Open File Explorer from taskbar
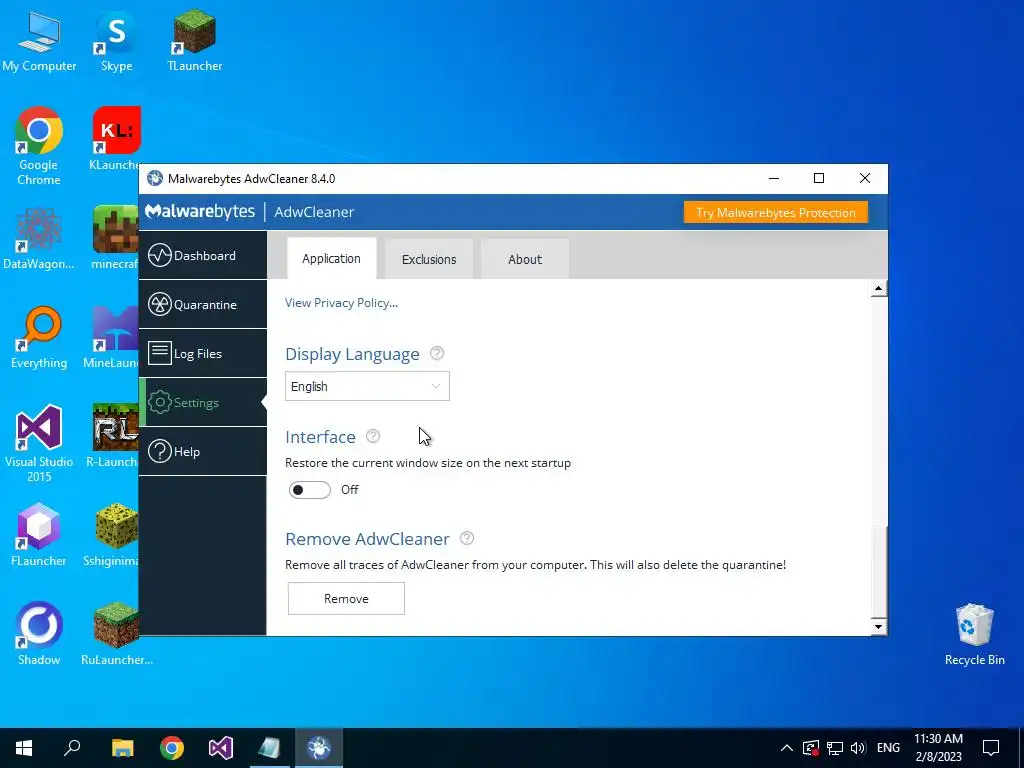This screenshot has height=768, width=1024. point(122,748)
